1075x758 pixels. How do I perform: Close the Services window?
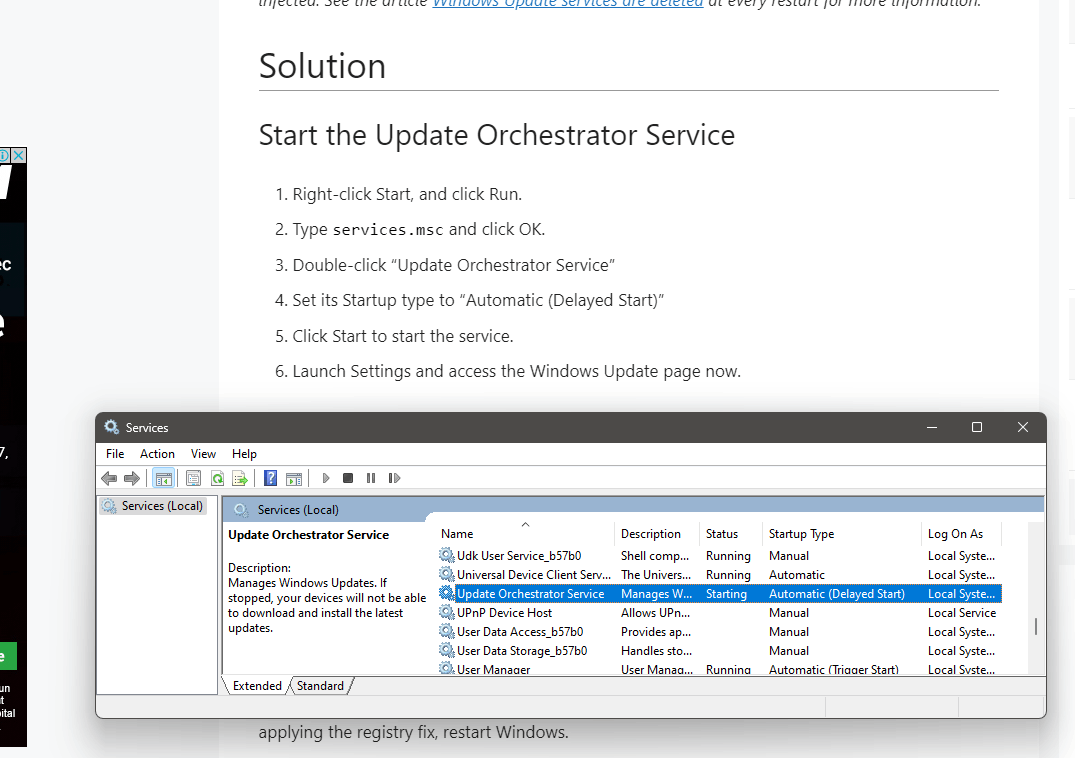pos(1023,427)
